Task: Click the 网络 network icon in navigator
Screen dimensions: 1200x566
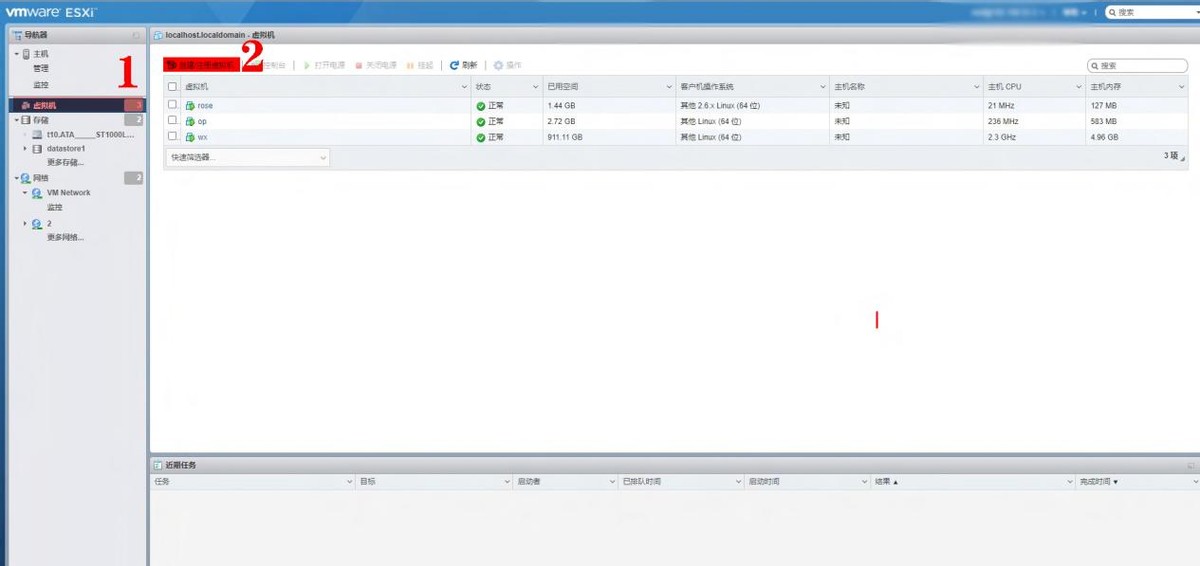Action: coord(26,178)
